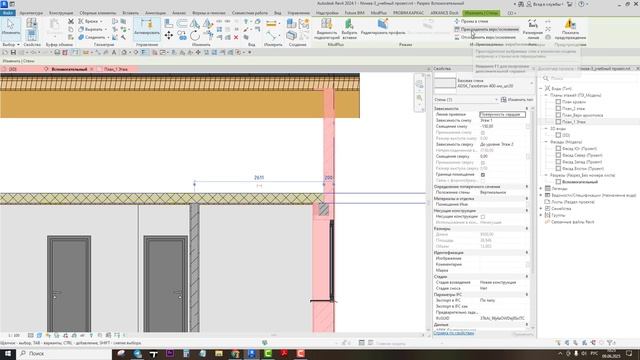Open Выбор dropdown under Modify tool
640x360 pixels.
click(11, 44)
